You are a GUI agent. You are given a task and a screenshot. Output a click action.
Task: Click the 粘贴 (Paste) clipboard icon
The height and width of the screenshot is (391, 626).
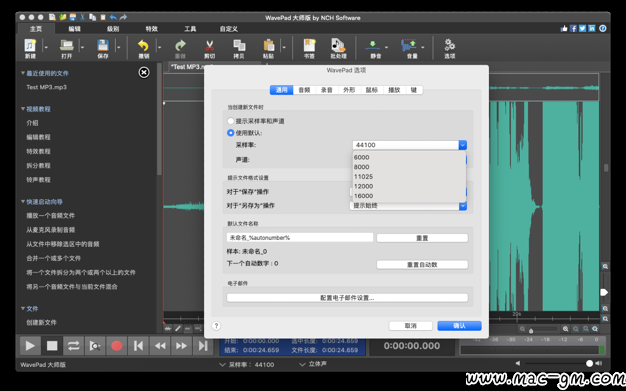coord(268,45)
